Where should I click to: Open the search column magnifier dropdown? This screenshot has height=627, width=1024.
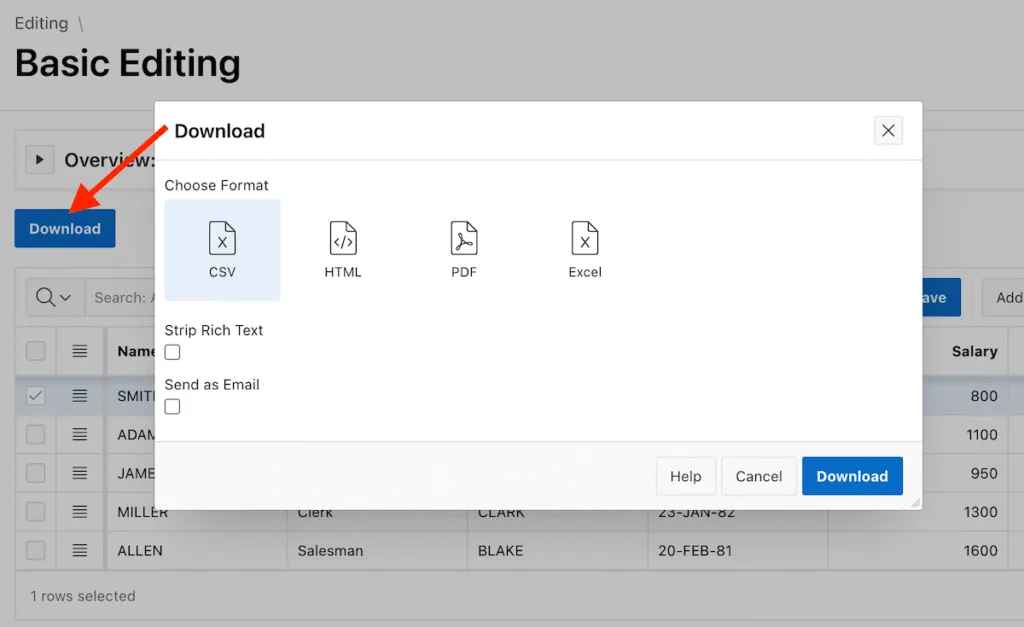[55, 297]
